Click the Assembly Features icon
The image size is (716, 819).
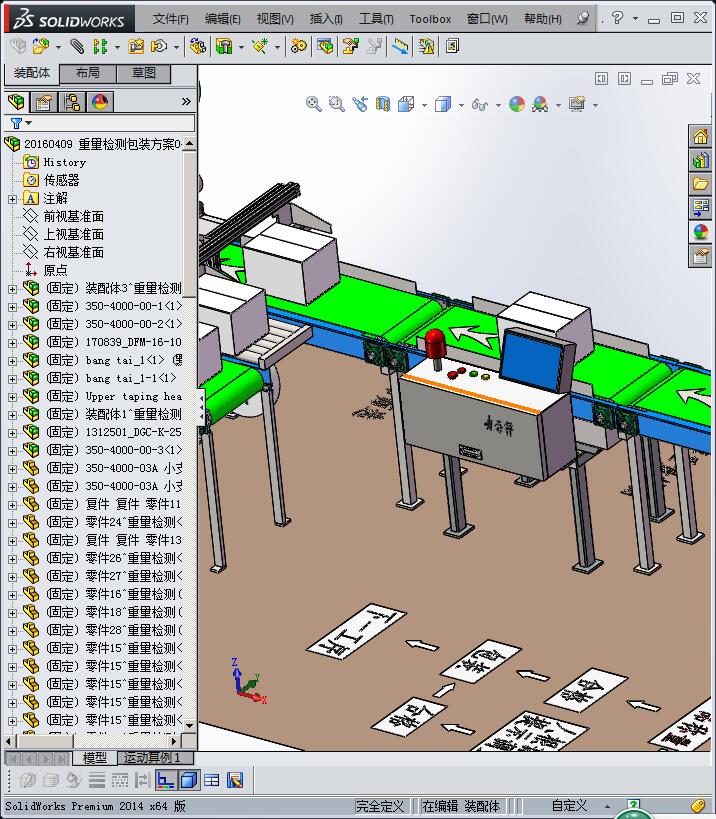(224, 46)
